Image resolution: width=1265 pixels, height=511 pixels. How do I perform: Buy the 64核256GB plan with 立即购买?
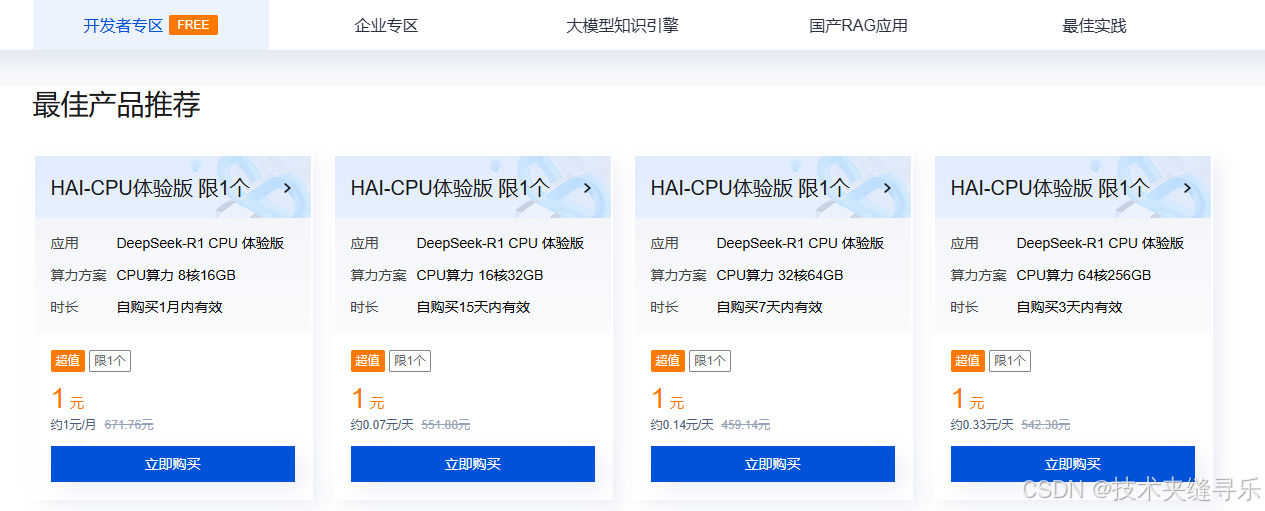pos(1073,464)
